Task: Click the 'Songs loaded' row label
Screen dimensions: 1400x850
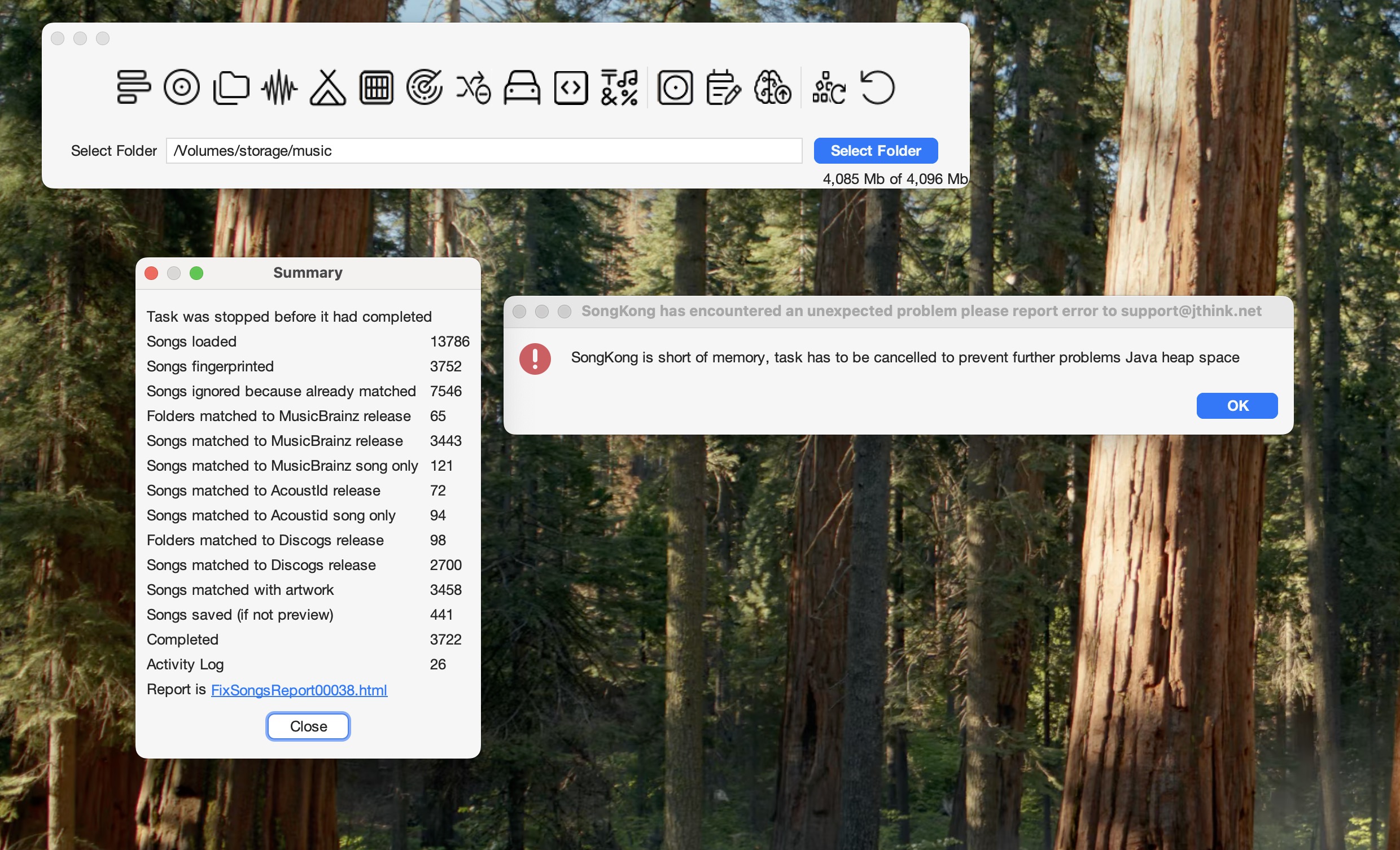Action: pos(191,341)
